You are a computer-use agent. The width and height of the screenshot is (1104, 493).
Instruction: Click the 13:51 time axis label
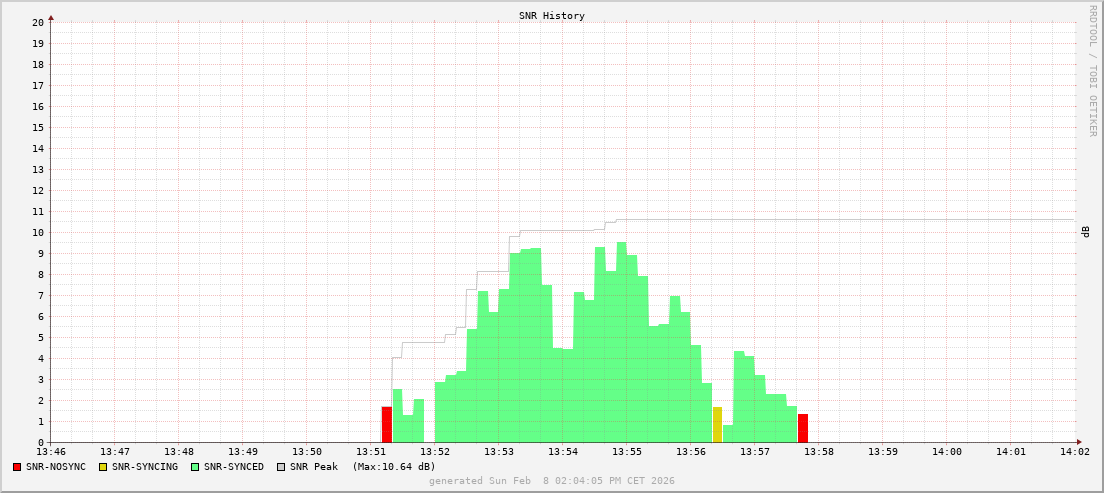pos(371,452)
